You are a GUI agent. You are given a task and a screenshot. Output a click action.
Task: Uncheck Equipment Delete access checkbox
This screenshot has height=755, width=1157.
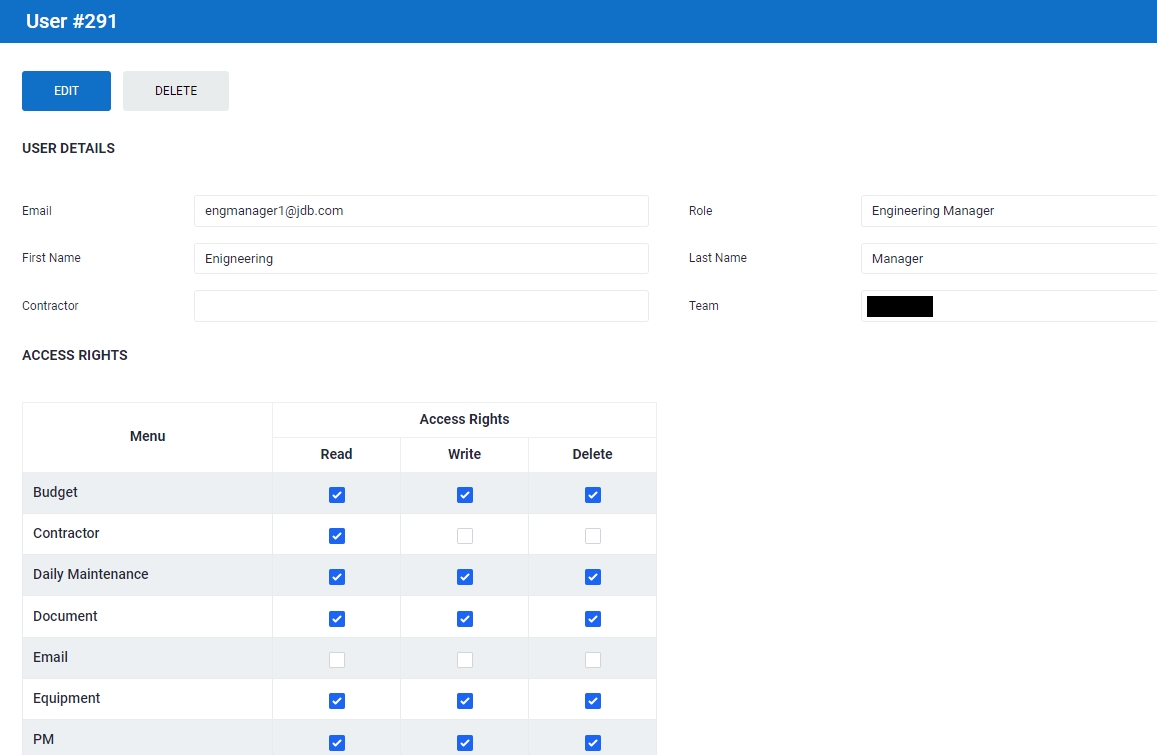click(x=593, y=701)
